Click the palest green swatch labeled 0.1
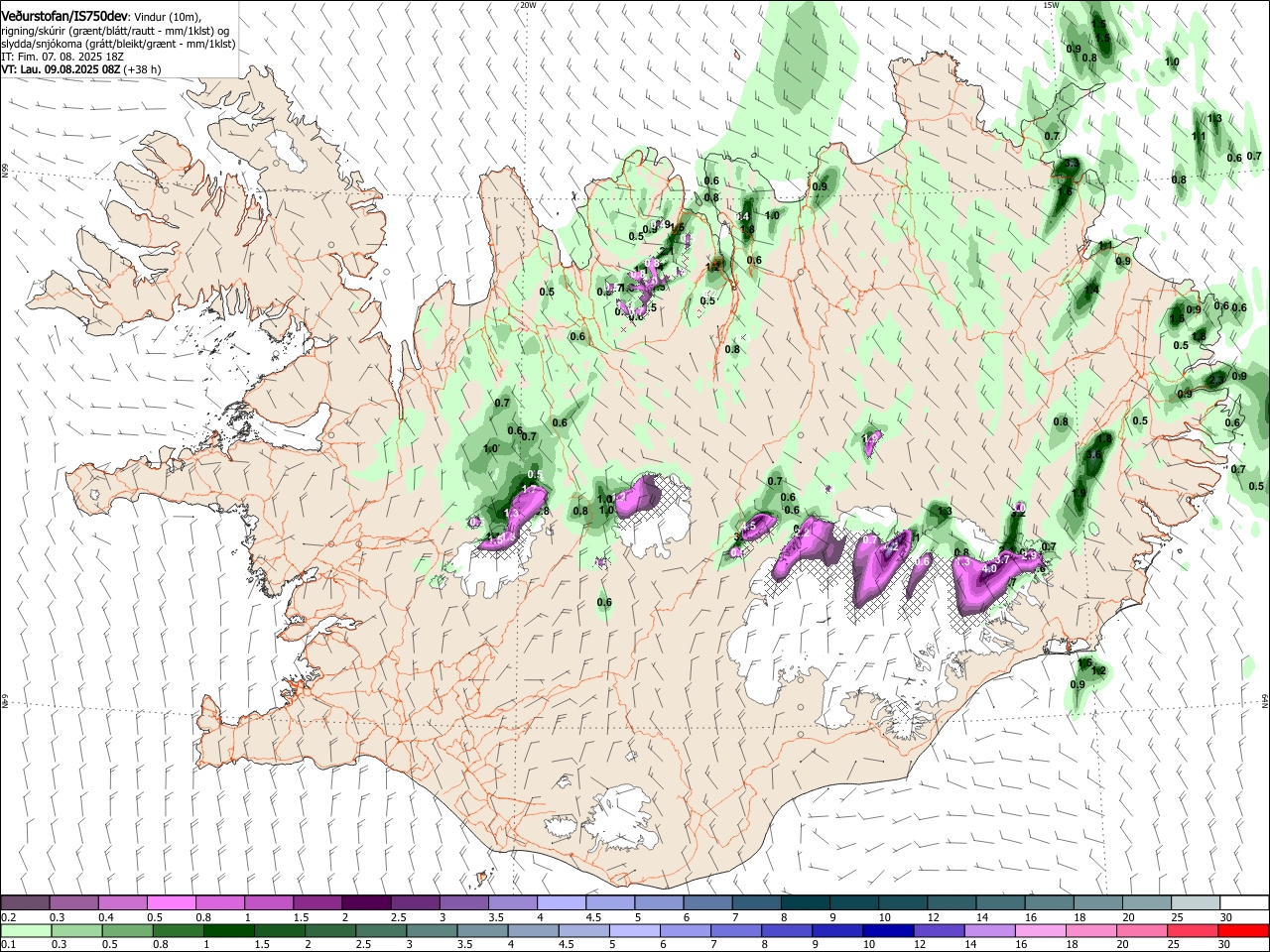 click(26, 930)
